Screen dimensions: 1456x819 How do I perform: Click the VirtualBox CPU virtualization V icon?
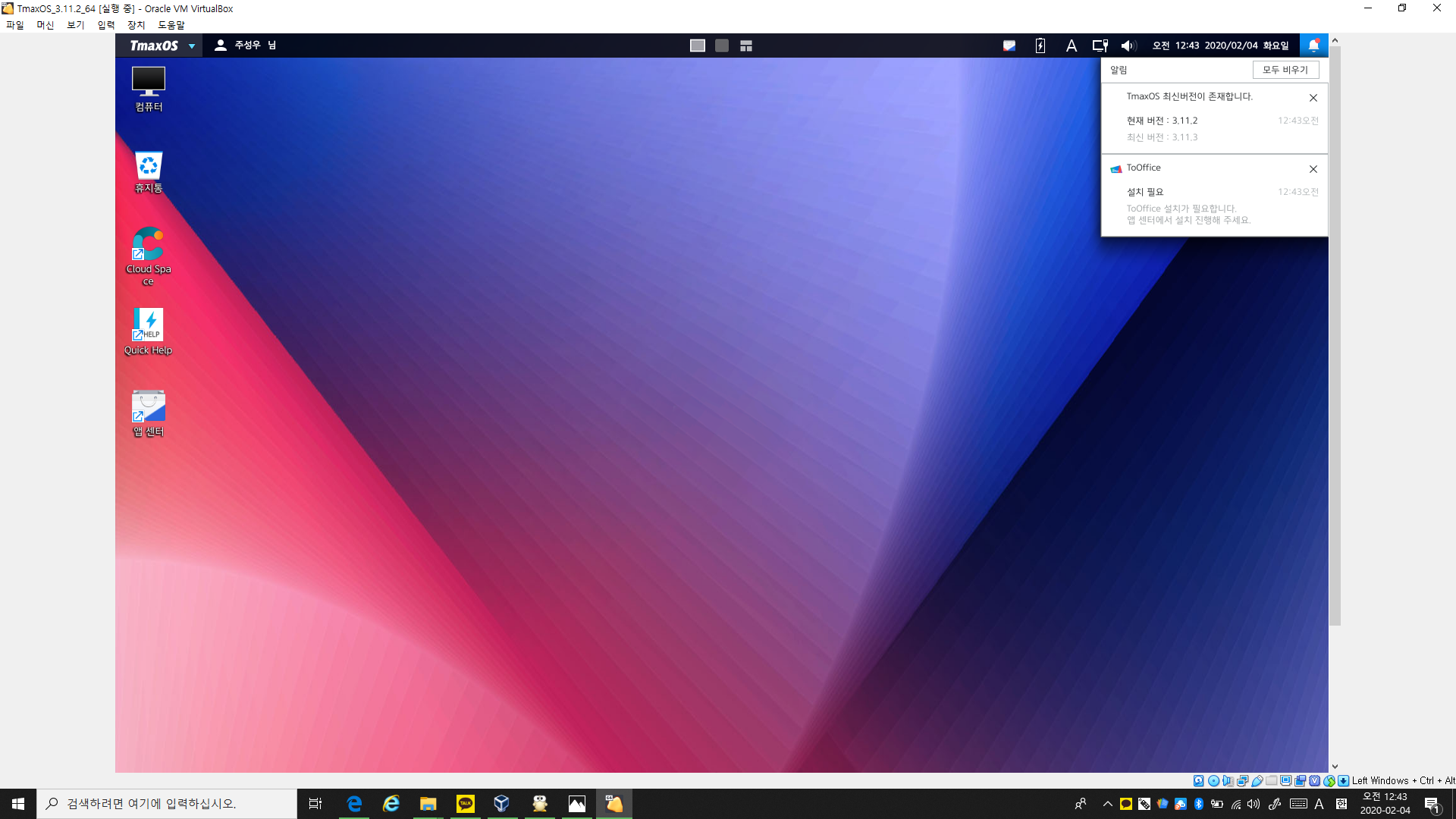pos(1315,780)
